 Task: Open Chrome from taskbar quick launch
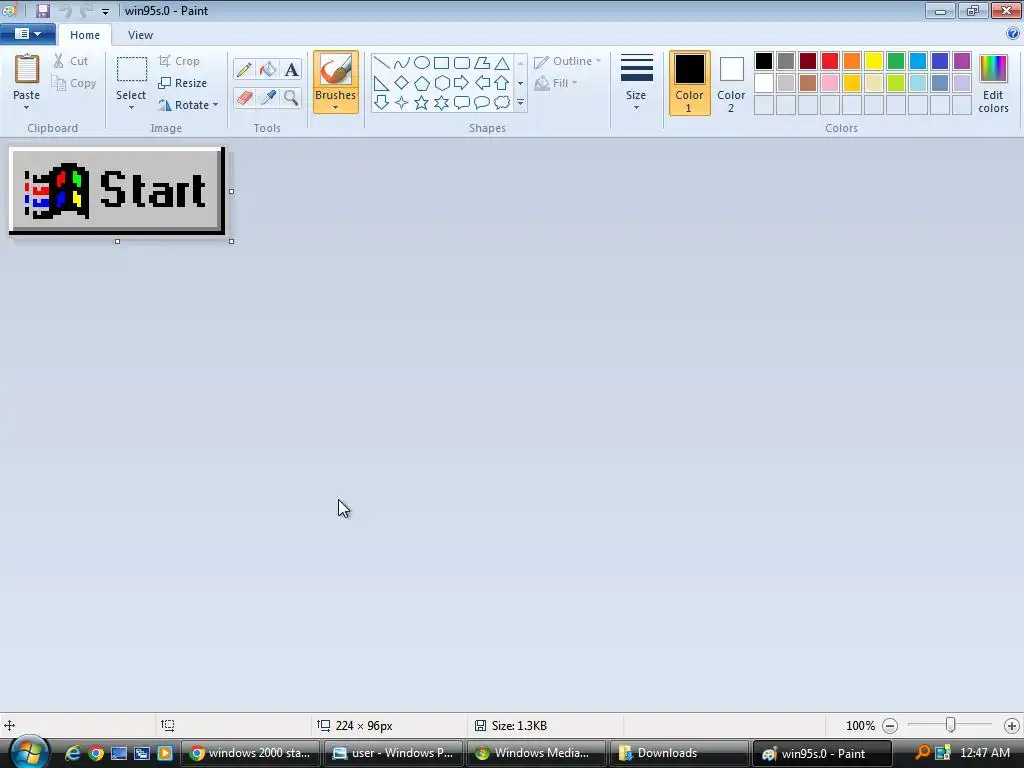(x=95, y=753)
